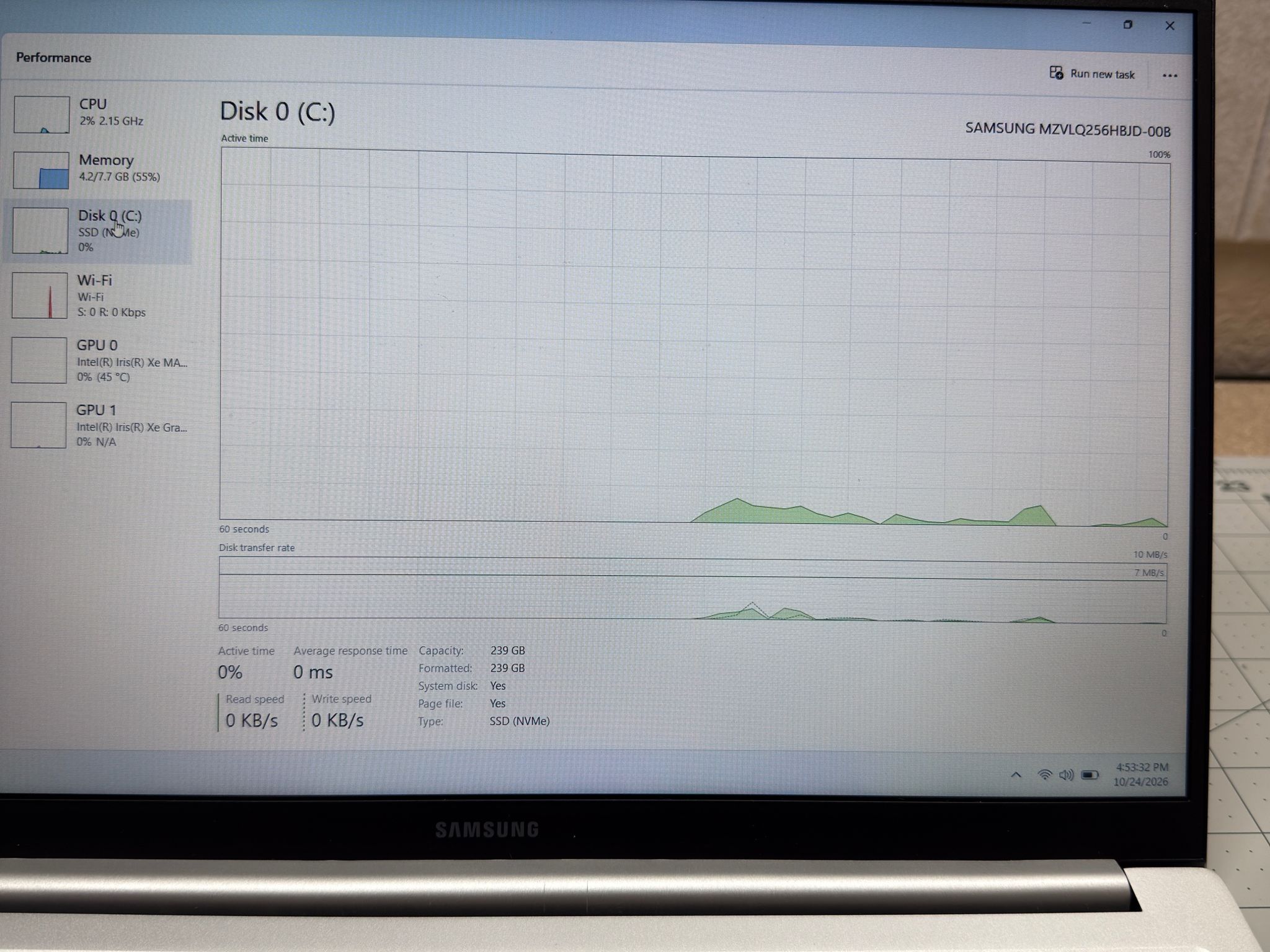Click the Formatted 239 GB value
1270x952 pixels.
[507, 668]
